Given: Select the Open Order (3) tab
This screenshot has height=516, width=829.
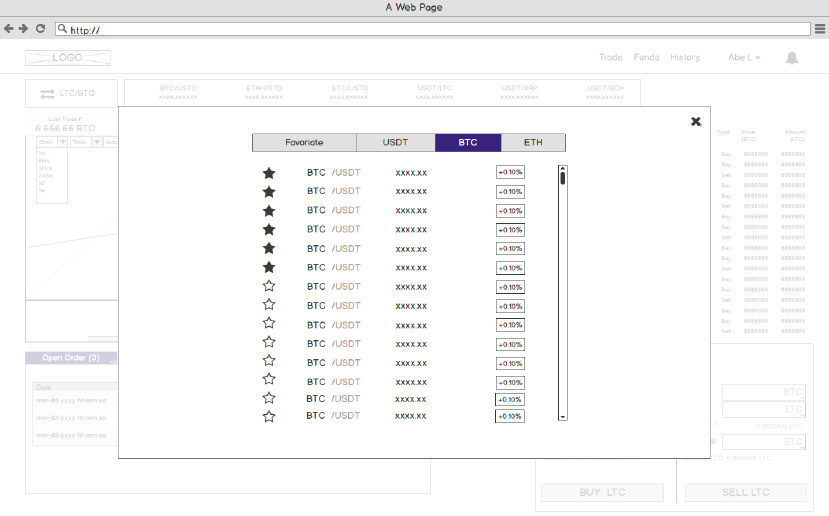Looking at the screenshot, I should (x=71, y=358).
